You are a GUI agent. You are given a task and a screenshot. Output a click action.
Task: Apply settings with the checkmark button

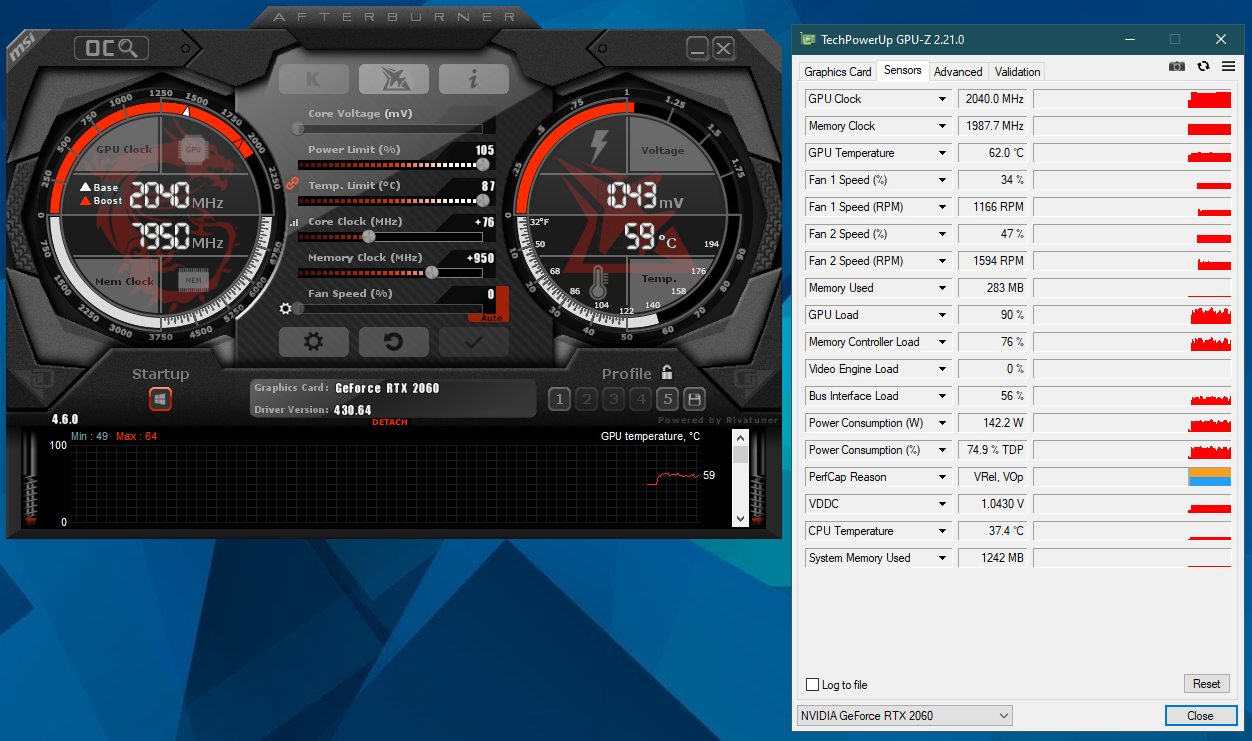coord(474,342)
